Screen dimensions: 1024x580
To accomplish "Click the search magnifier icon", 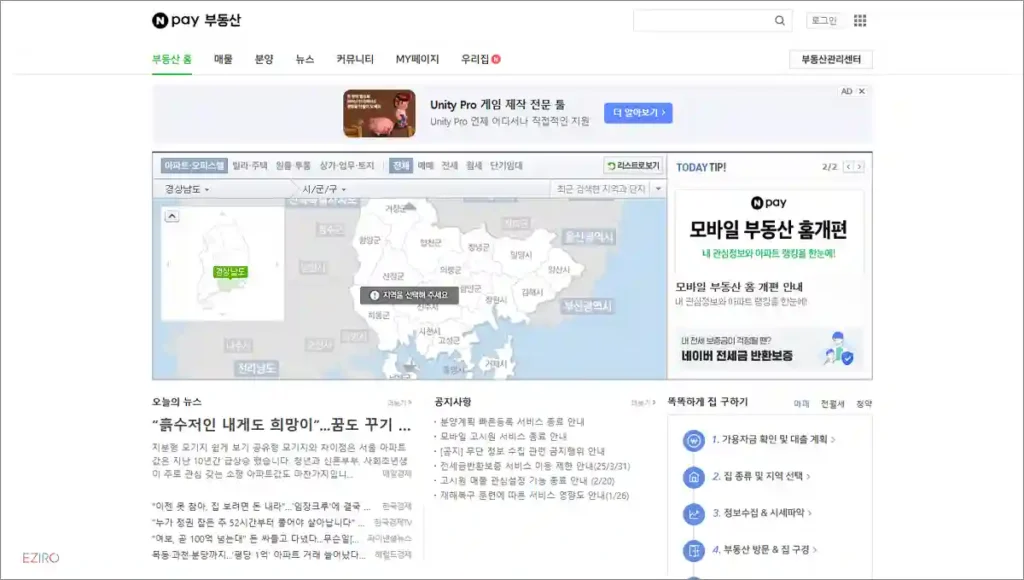I will click(779, 20).
